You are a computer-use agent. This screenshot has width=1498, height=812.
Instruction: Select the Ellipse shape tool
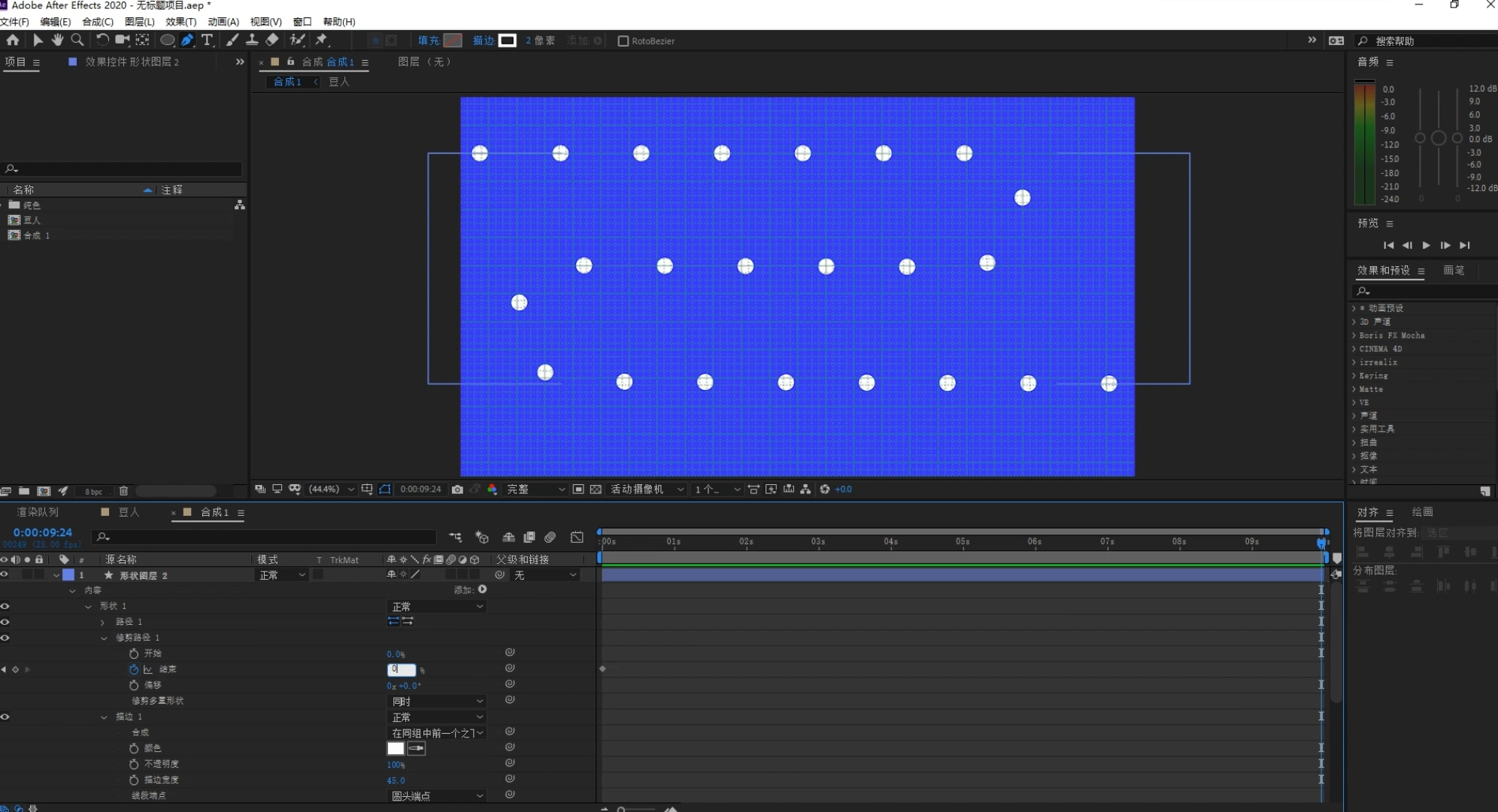coord(167,40)
